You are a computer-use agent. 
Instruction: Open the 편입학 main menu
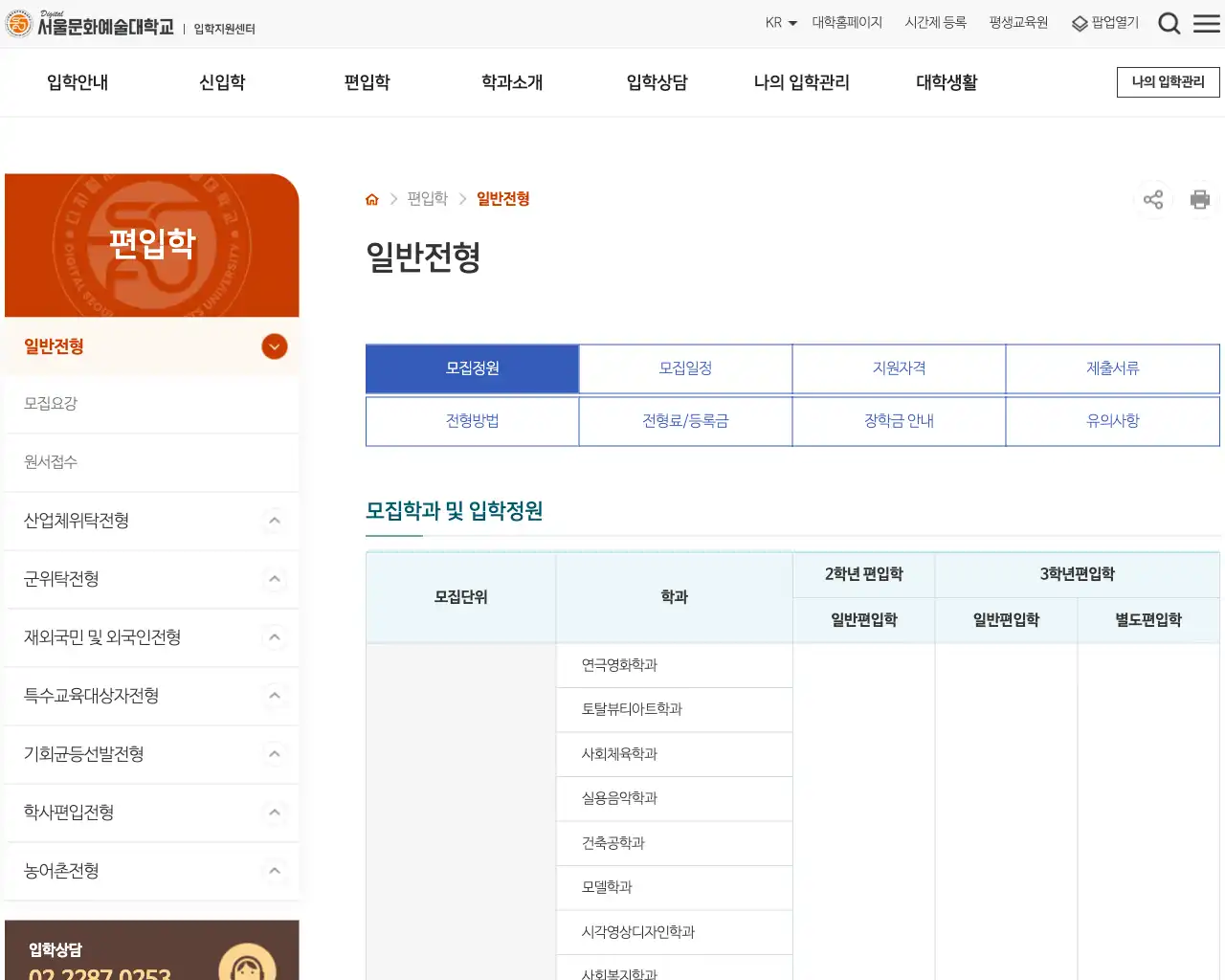tap(367, 82)
